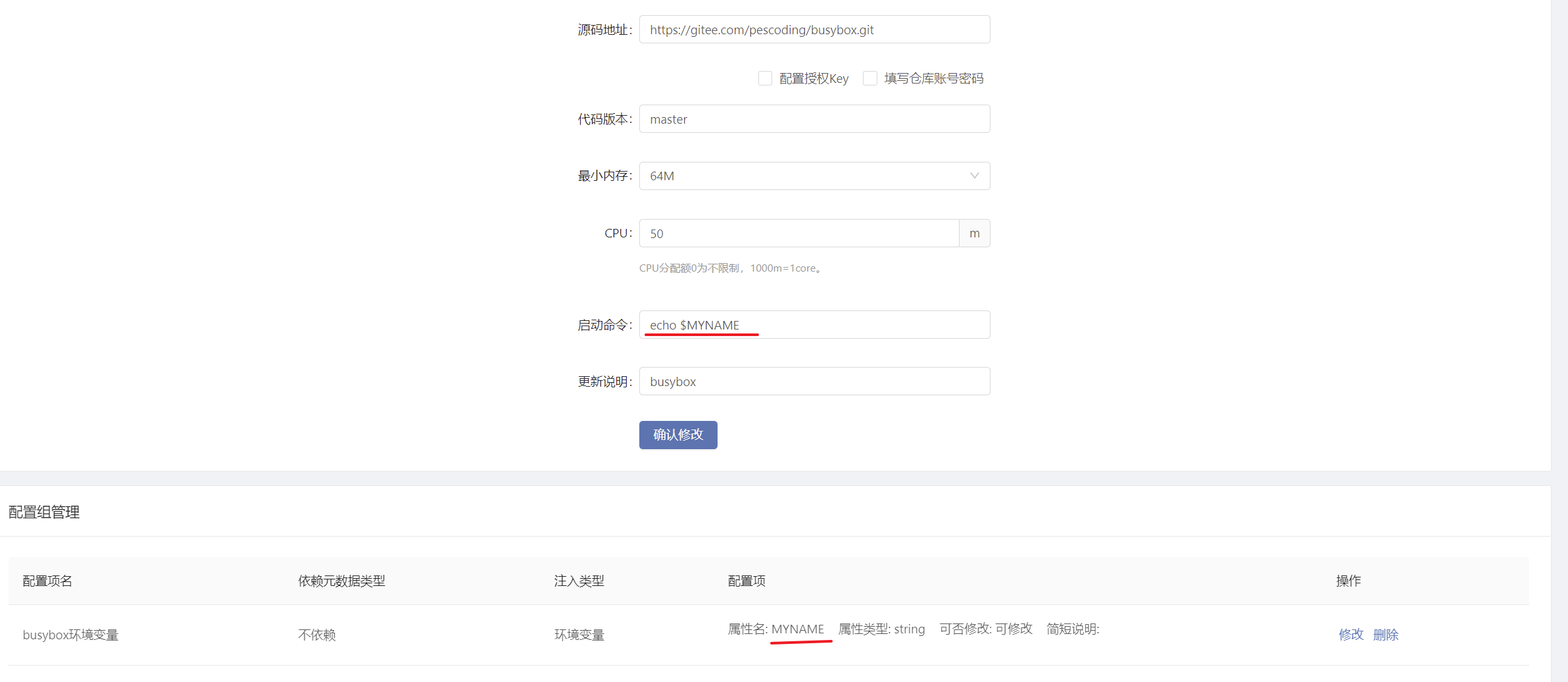Click the 配置项名 column header
The image size is (1568, 682).
click(x=46, y=581)
